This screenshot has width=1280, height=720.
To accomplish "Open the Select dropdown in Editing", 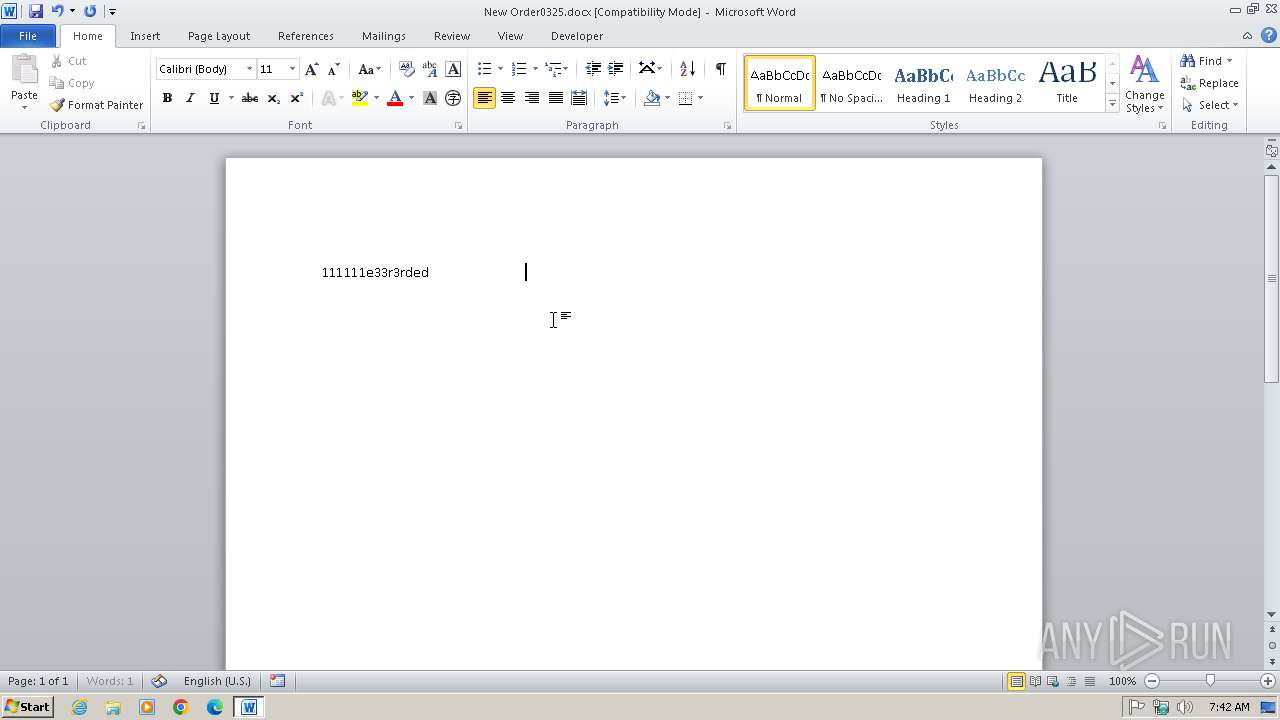I will pos(1209,105).
